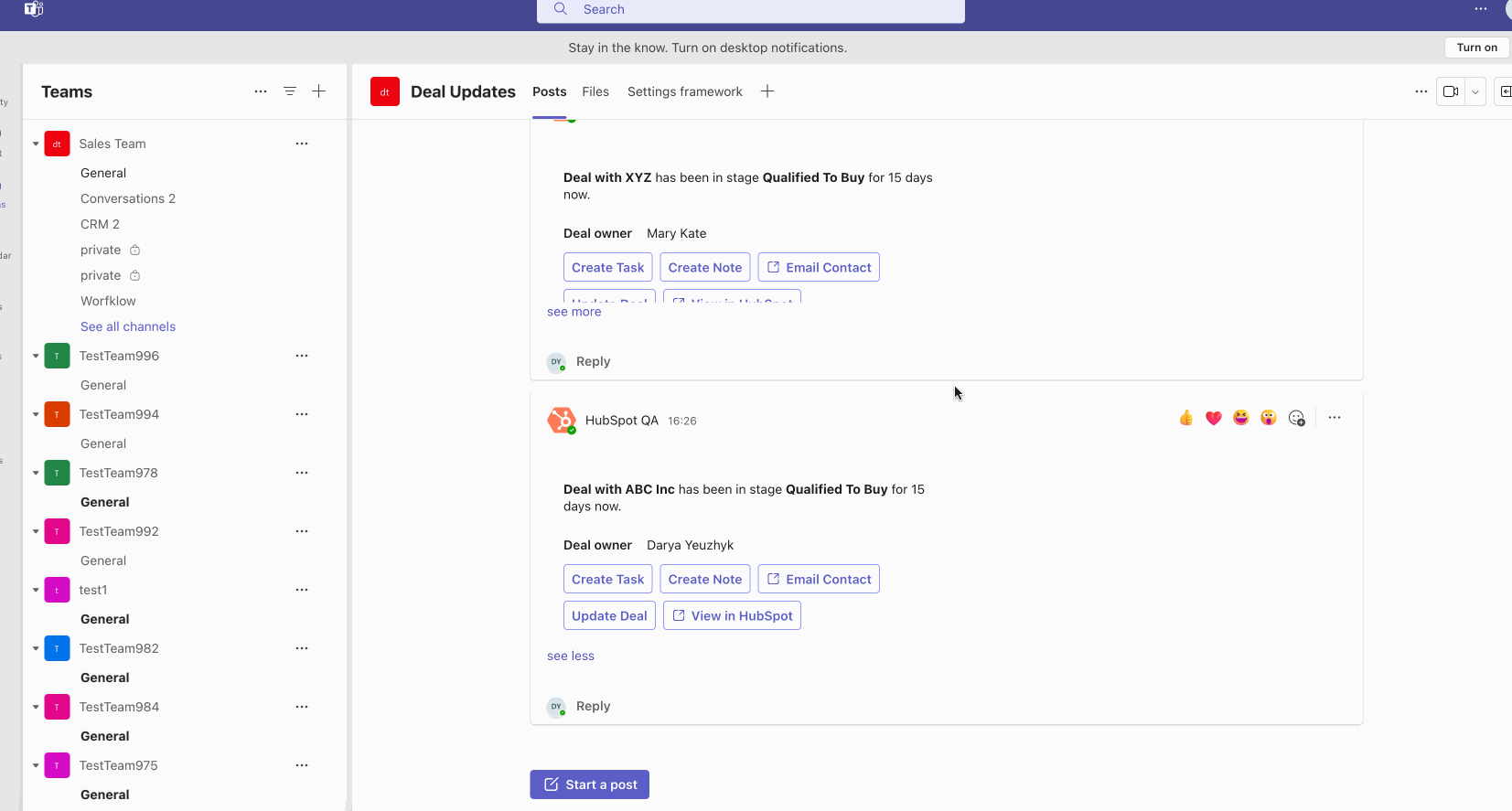Open channel more options ellipsis in header
The height and width of the screenshot is (811, 1512).
[x=1421, y=91]
